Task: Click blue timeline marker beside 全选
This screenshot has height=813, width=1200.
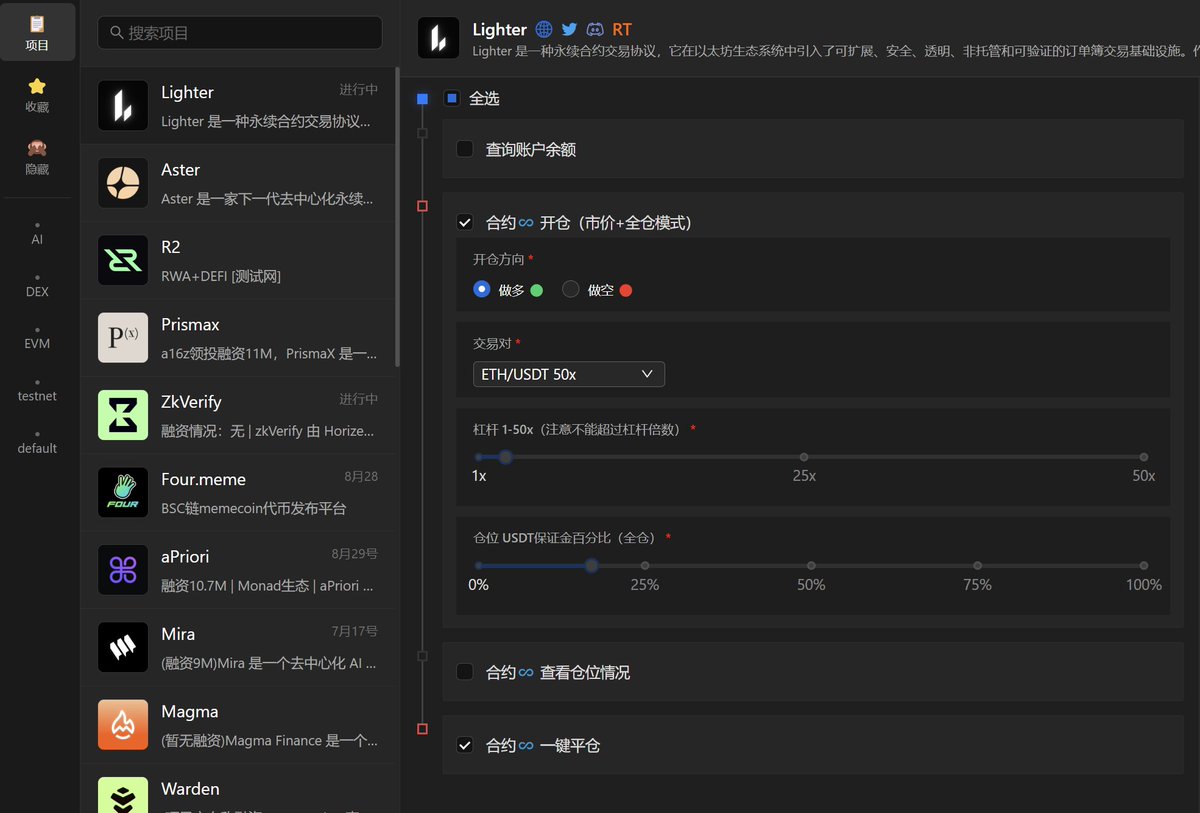Action: [x=422, y=99]
